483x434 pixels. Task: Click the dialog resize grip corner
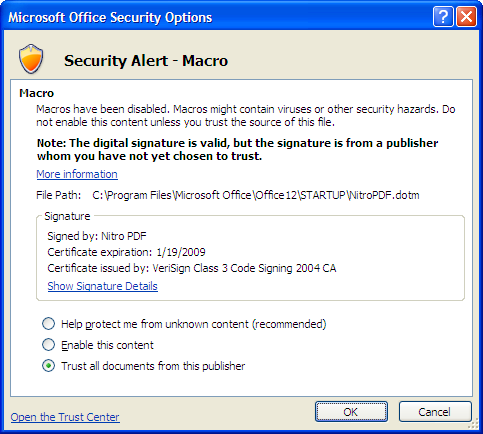click(473, 423)
